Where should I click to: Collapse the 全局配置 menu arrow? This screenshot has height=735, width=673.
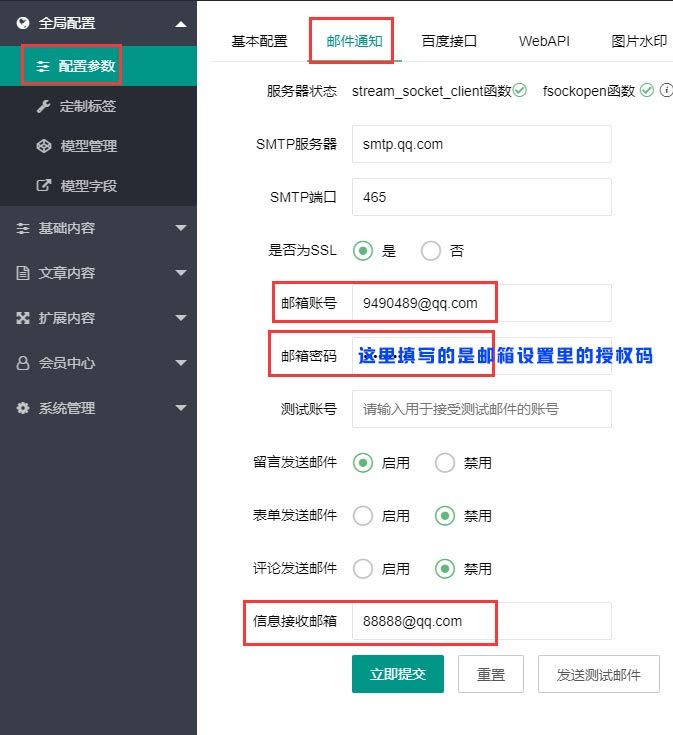[179, 23]
